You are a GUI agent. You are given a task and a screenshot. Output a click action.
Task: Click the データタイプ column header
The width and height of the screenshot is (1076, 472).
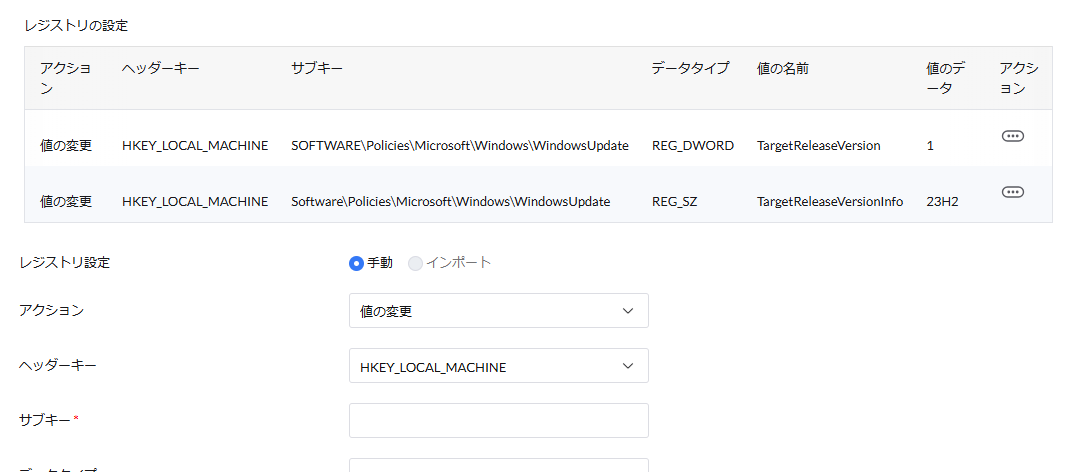tap(690, 69)
